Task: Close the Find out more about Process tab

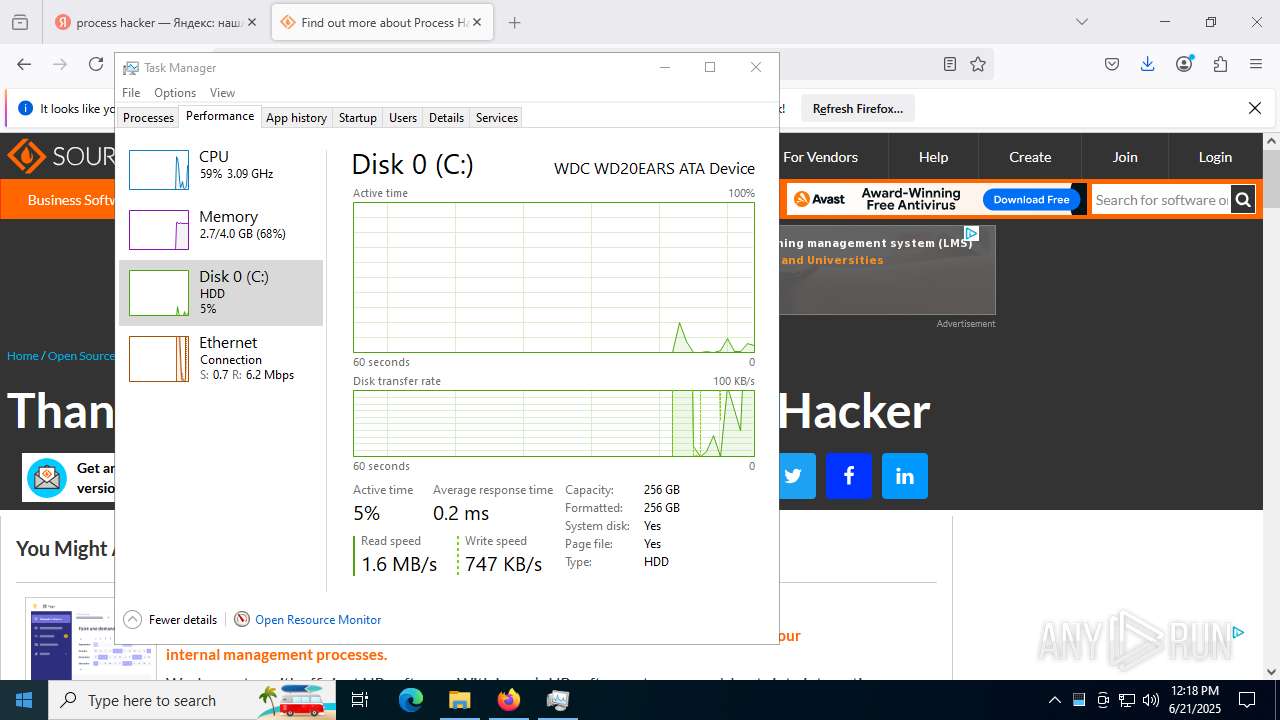Action: (477, 22)
